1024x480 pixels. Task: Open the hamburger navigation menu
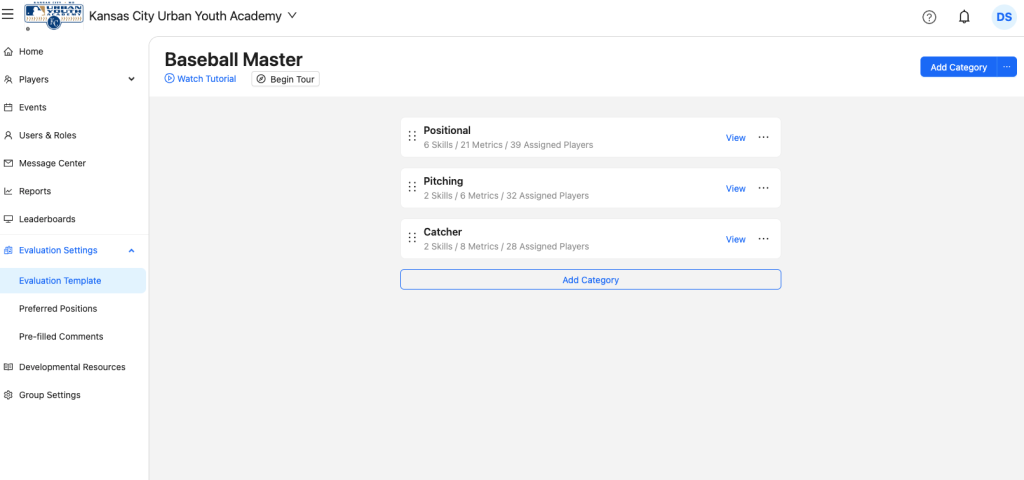(x=8, y=15)
